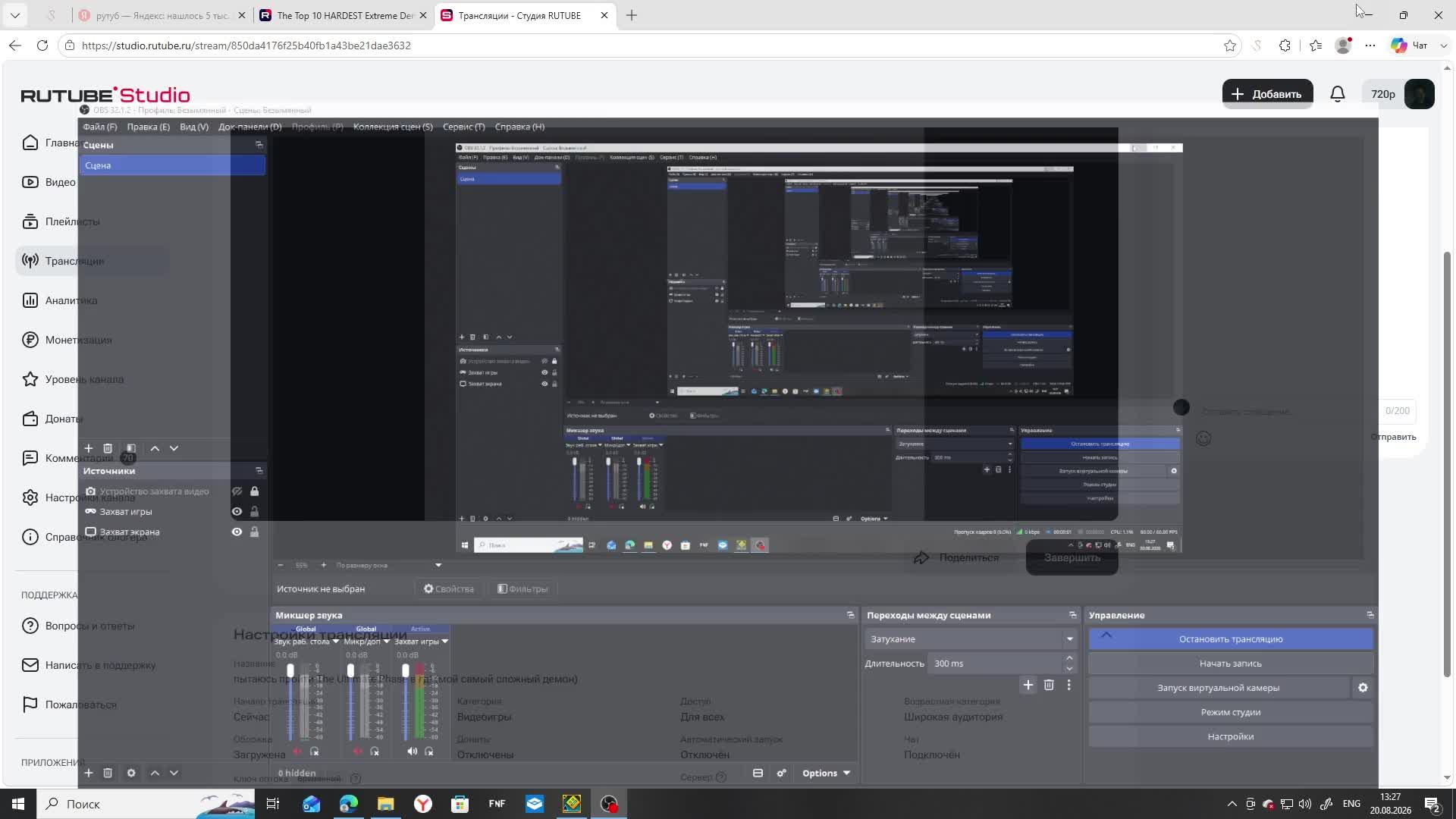Pop out the Микшер звука dock

(850, 615)
